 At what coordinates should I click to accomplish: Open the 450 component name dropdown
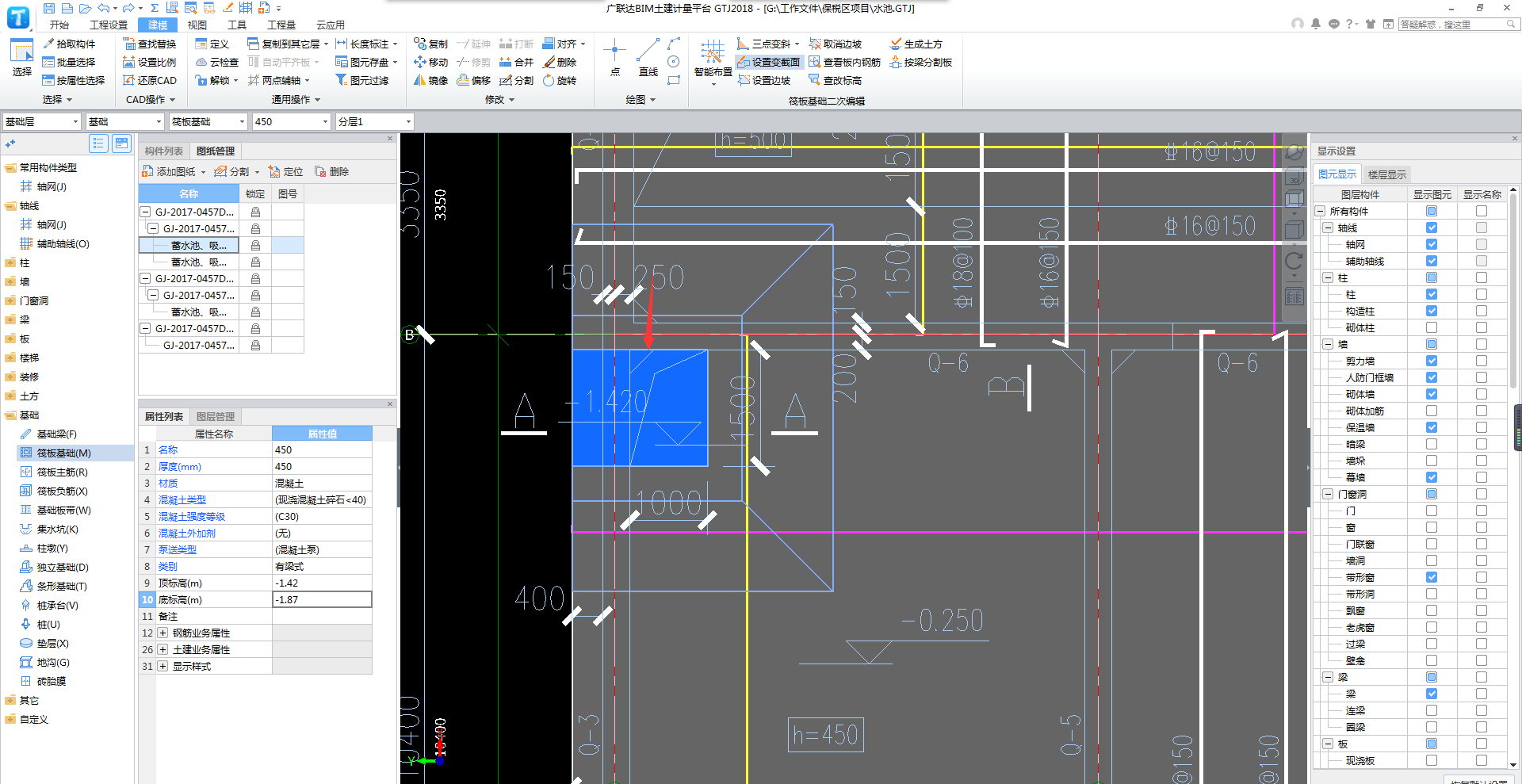291,121
